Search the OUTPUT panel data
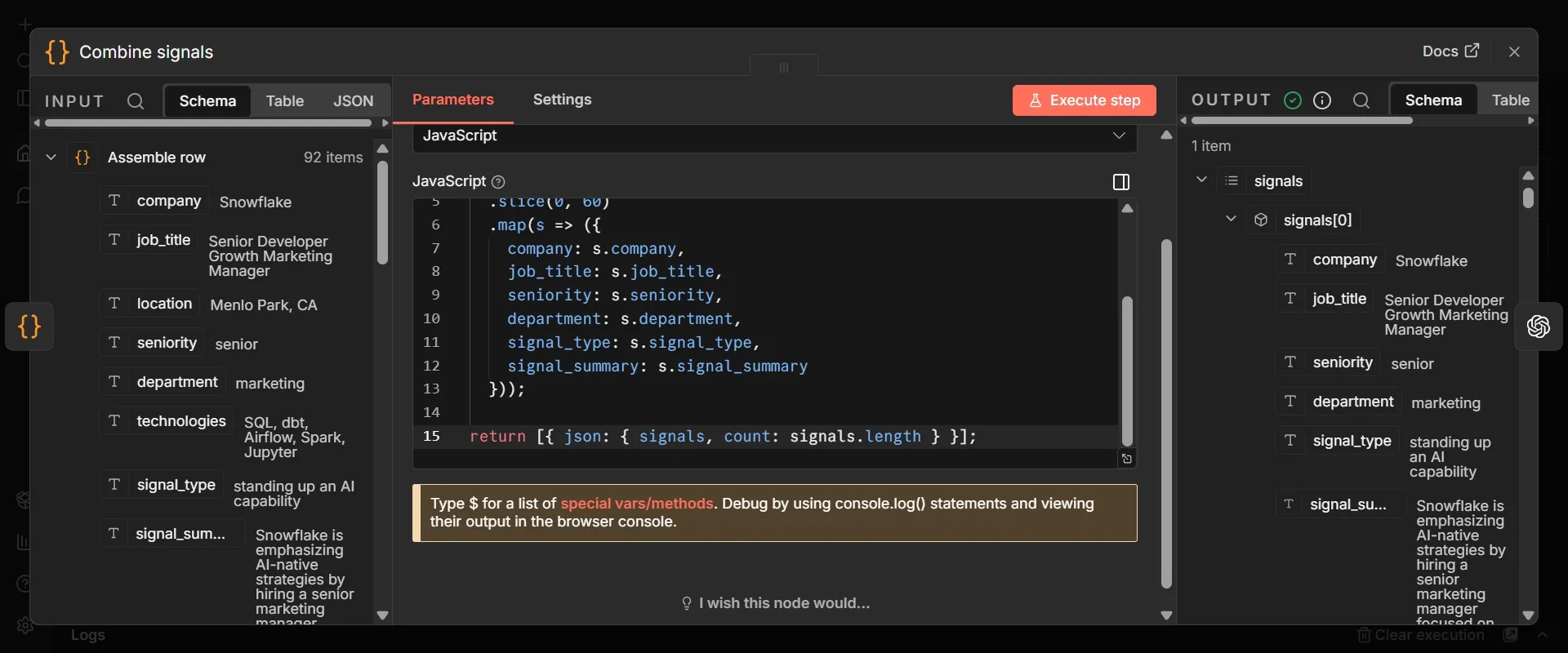Viewport: 1568px width, 653px height. click(1361, 100)
